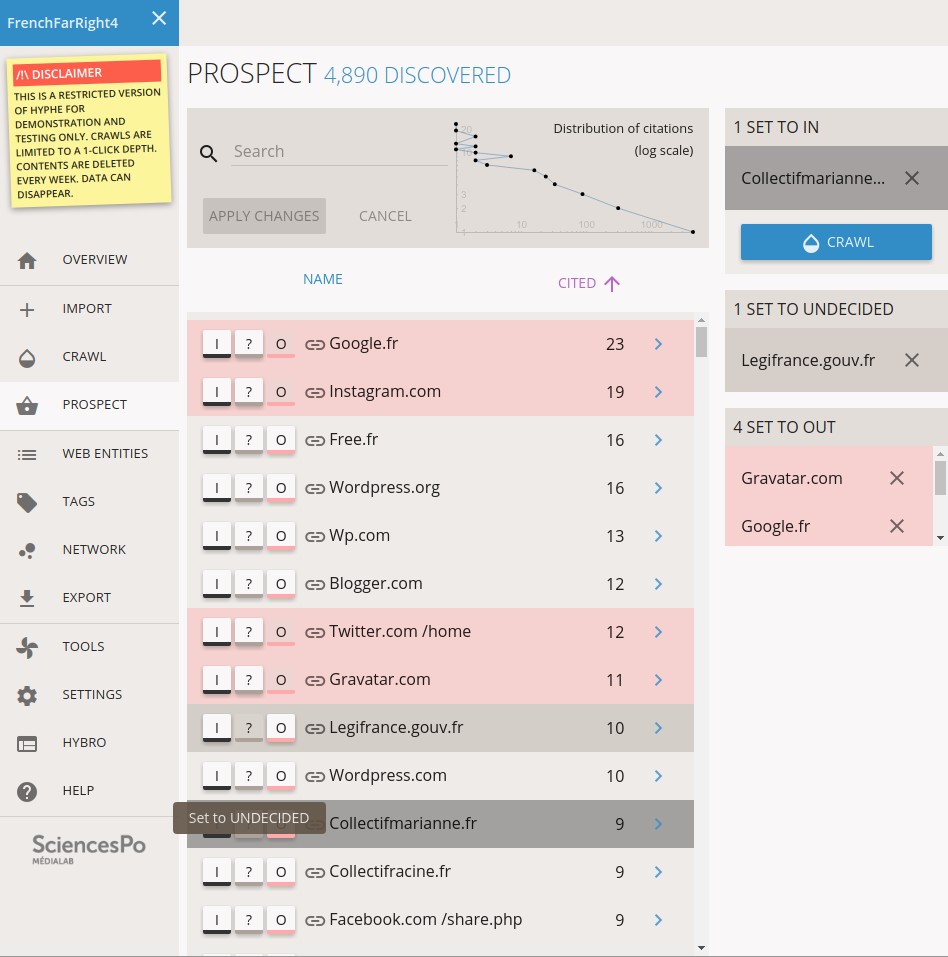This screenshot has height=957, width=948.
Task: Expand details for Free.fr row
Action: (x=658, y=440)
